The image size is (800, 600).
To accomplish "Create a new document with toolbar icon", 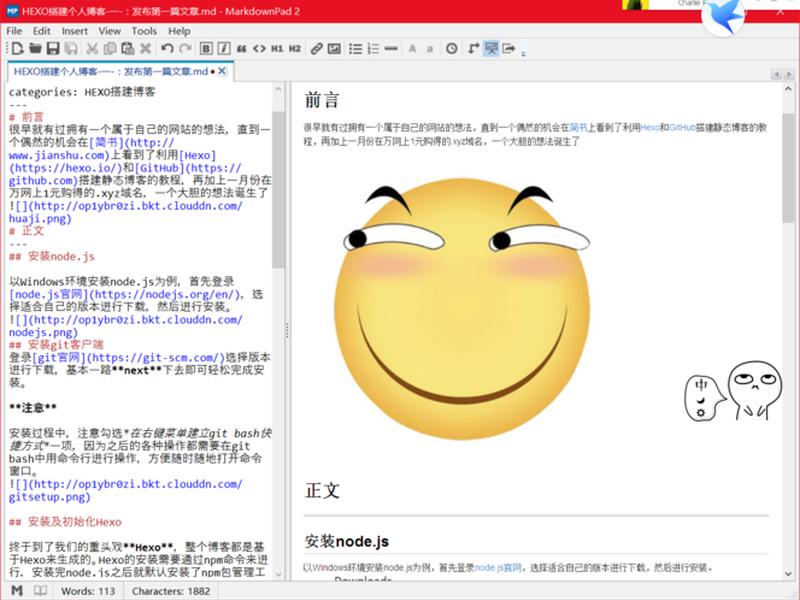I will click(x=18, y=48).
